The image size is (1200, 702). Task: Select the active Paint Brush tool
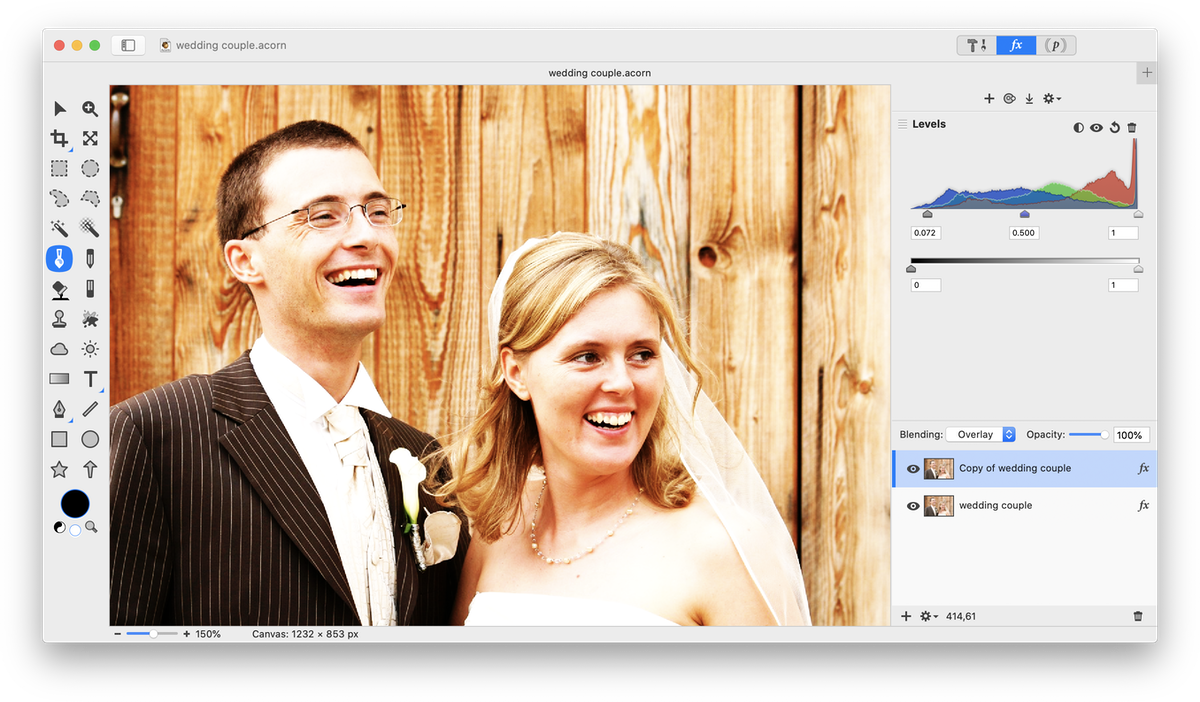(60, 259)
